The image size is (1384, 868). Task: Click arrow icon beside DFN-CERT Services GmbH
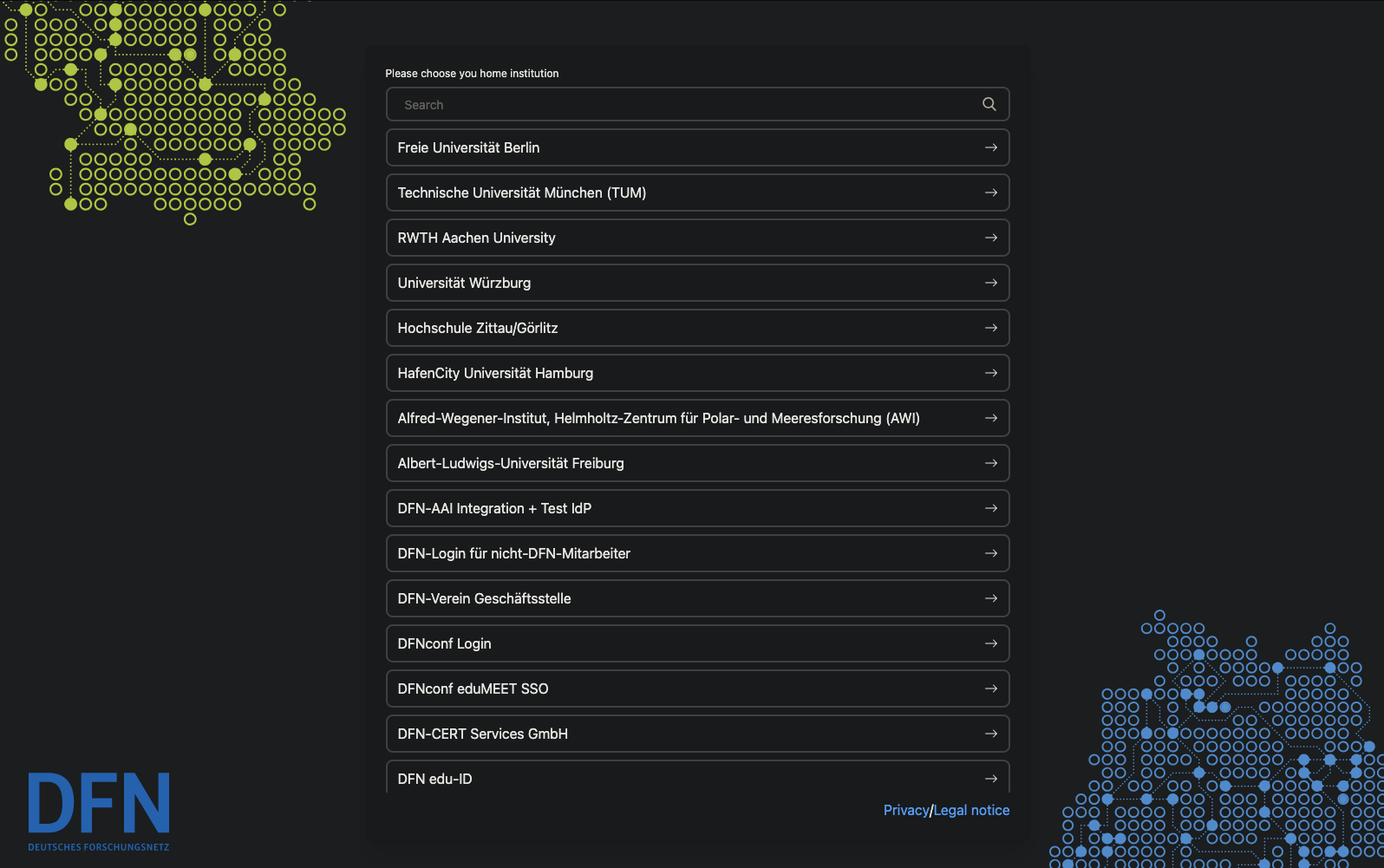click(x=990, y=734)
